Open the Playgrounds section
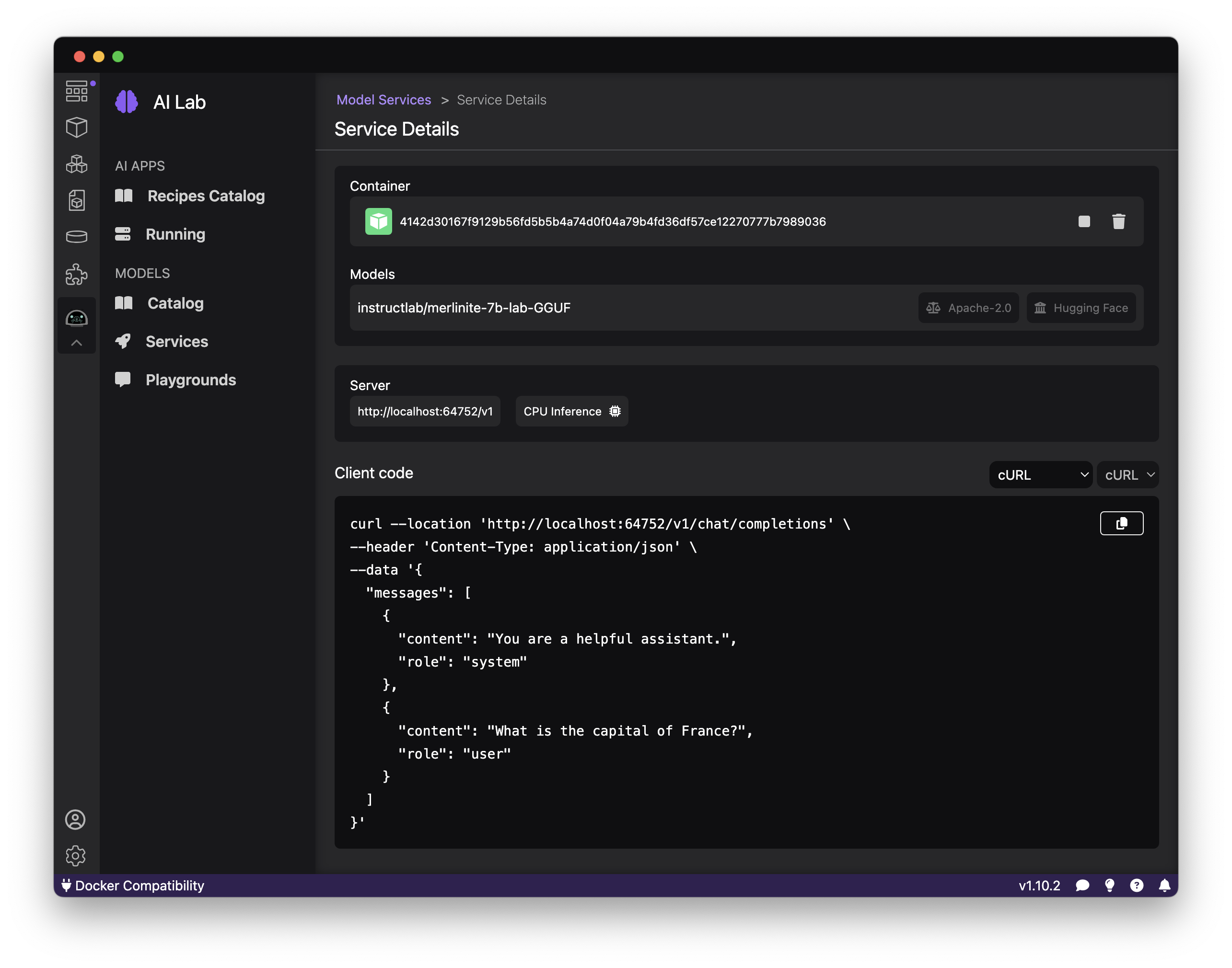The height and width of the screenshot is (968, 1232). point(190,380)
